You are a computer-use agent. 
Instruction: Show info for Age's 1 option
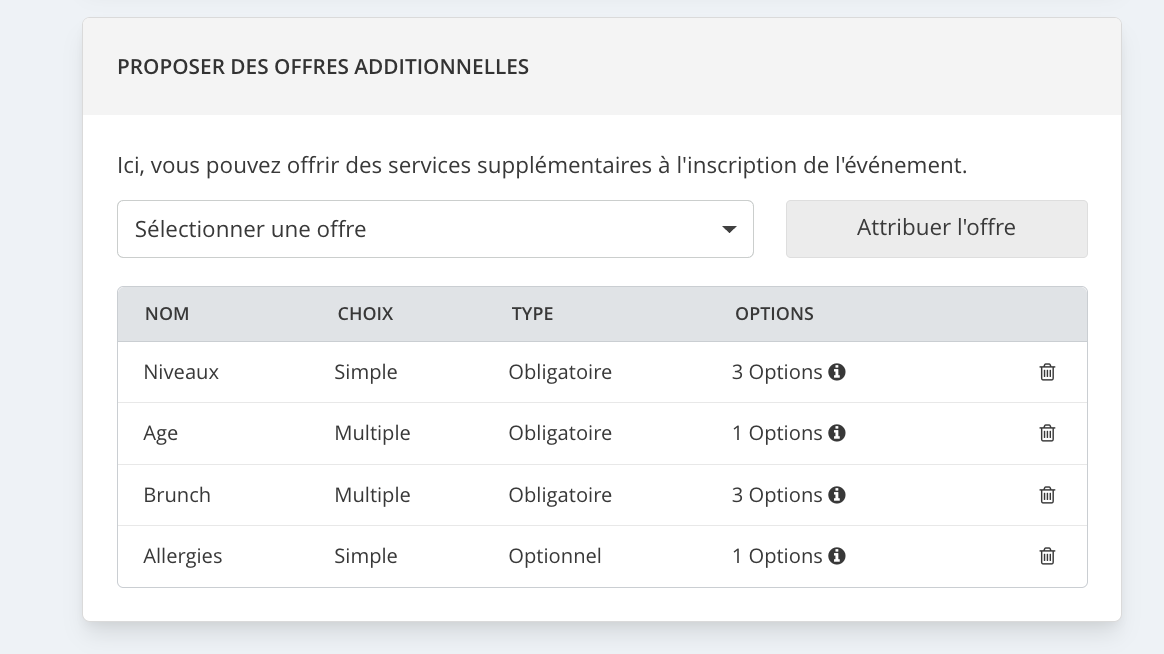coord(837,433)
